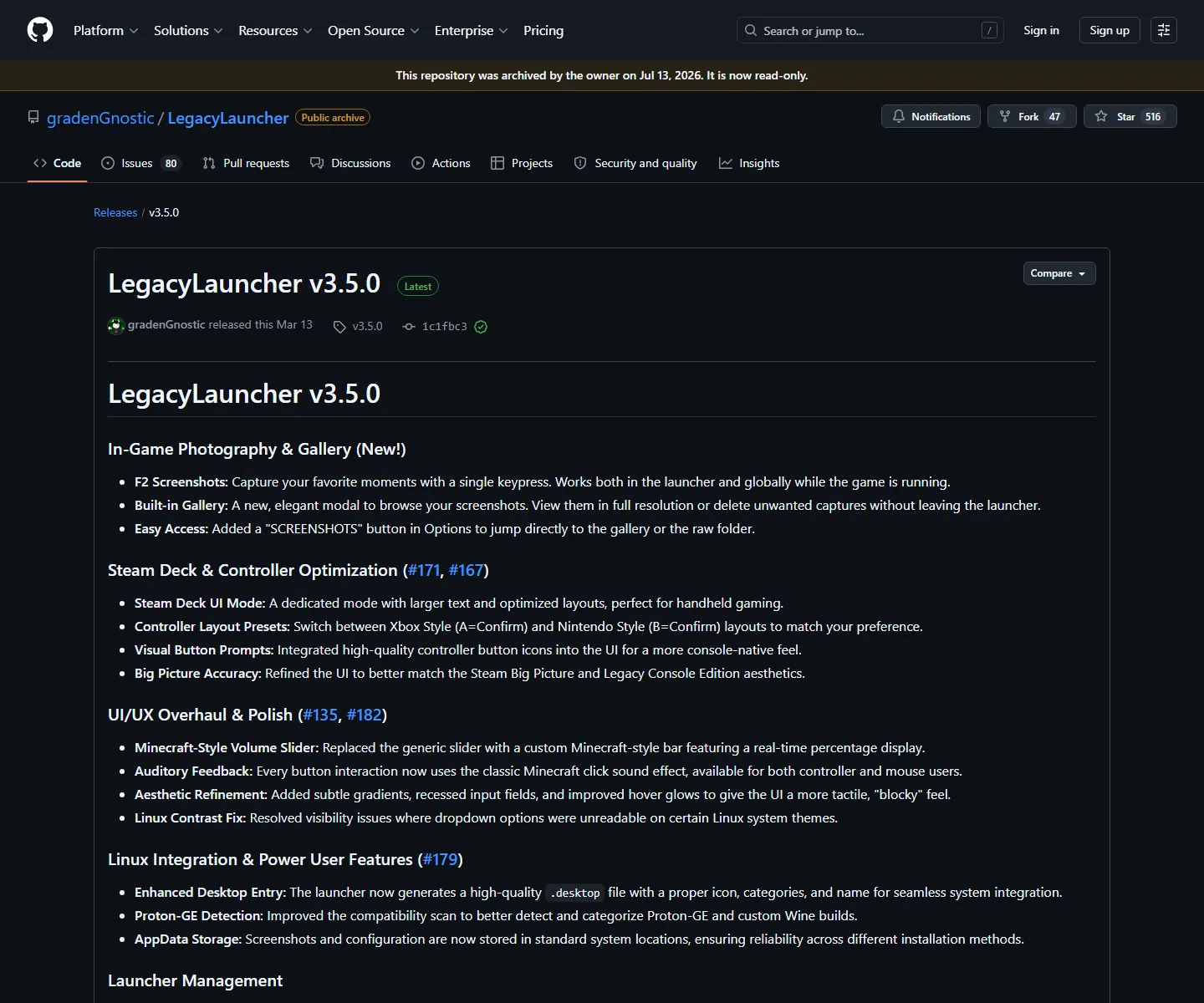Image resolution: width=1204 pixels, height=1003 pixels.
Task: Click the Star 516 button
Action: (x=1130, y=116)
